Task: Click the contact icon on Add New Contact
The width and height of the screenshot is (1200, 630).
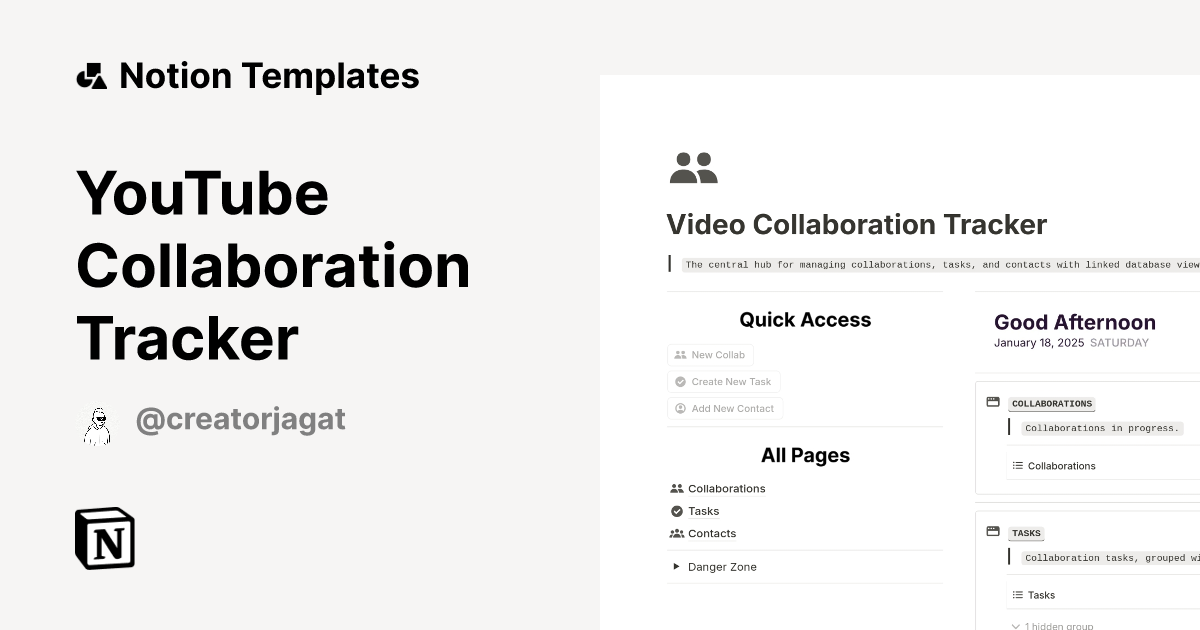Action: pyautogui.click(x=681, y=408)
